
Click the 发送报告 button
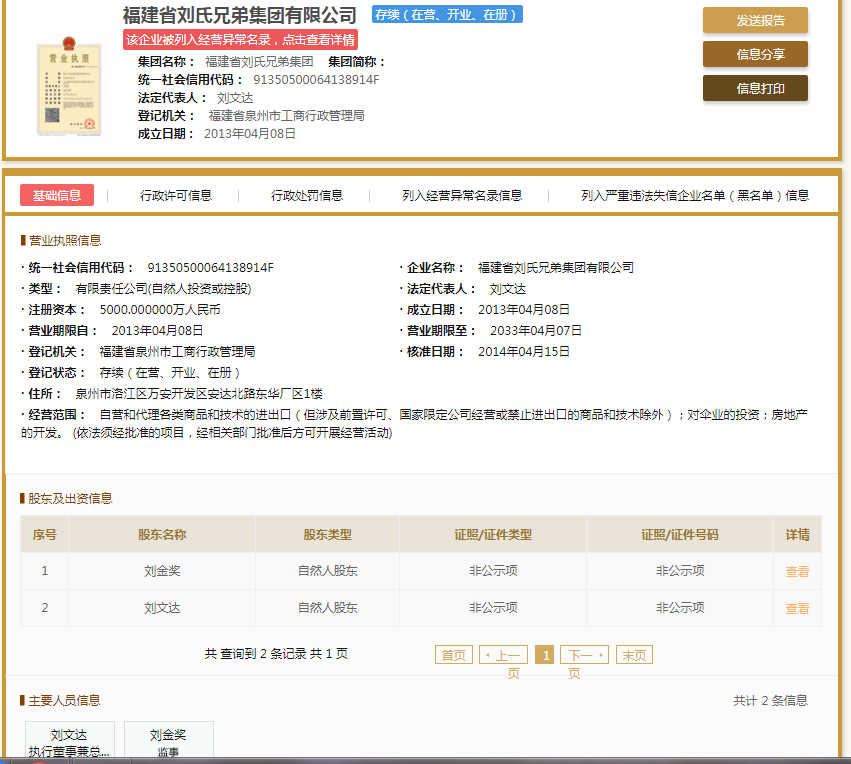tap(755, 21)
